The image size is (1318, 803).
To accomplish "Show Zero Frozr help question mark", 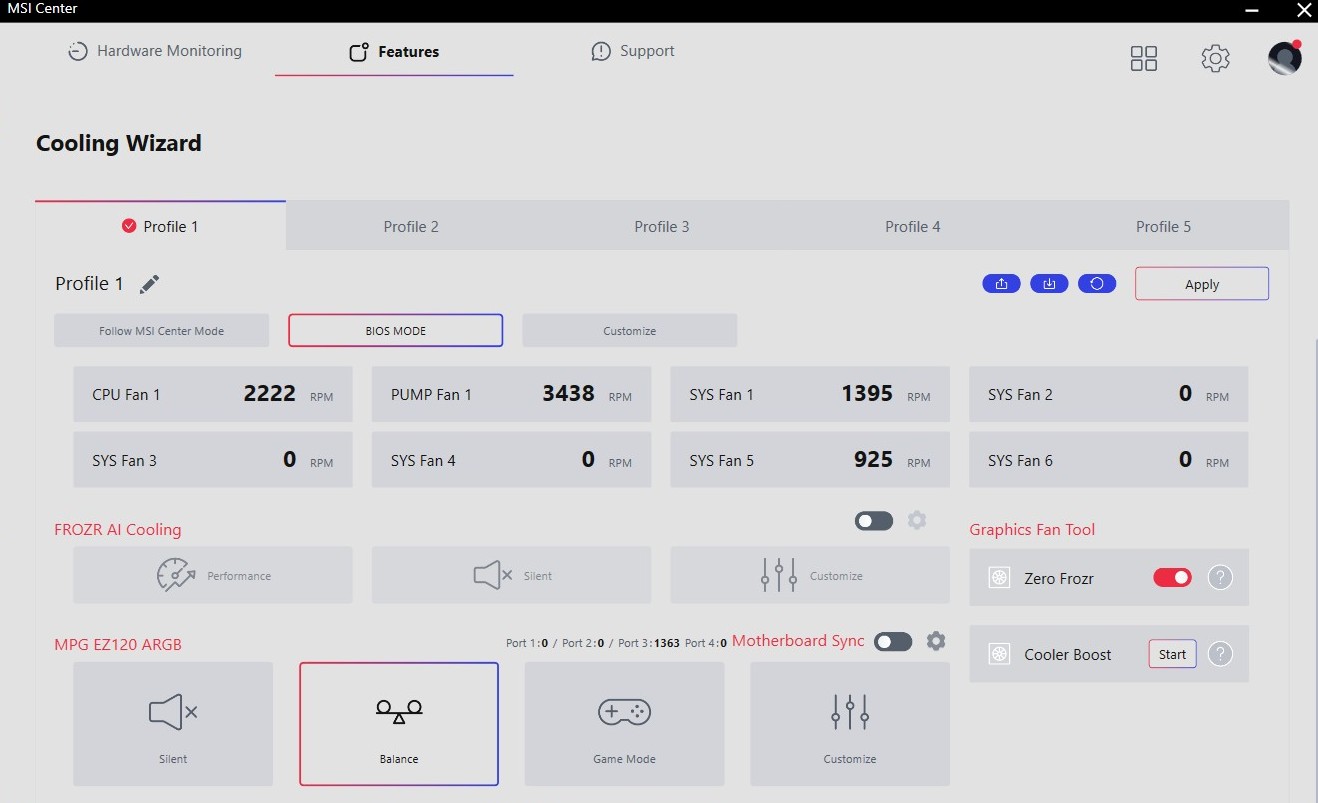I will tap(1220, 577).
